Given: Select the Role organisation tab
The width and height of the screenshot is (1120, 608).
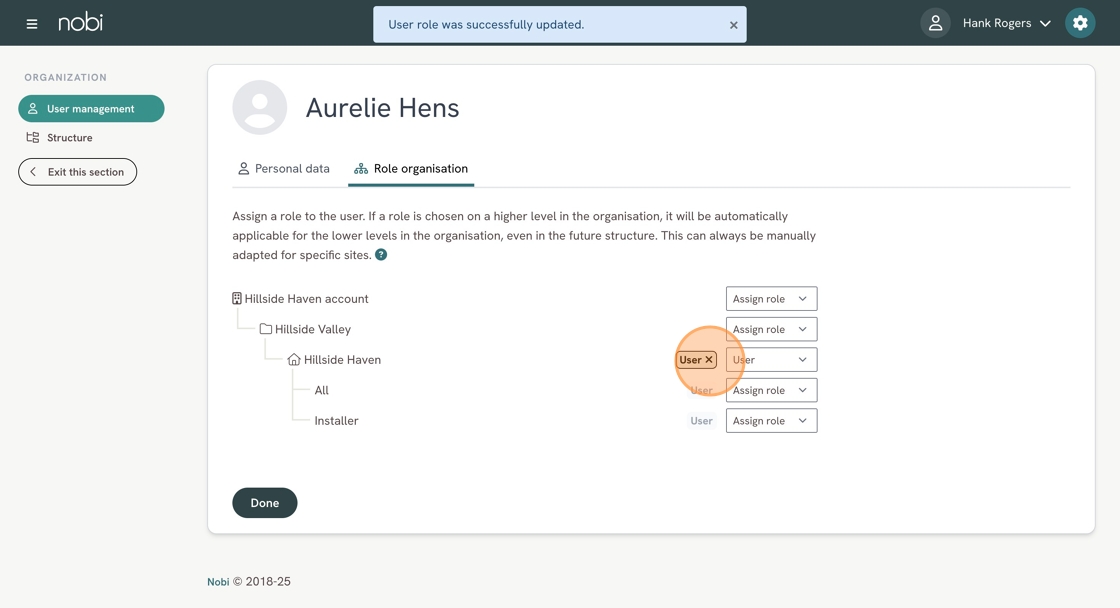Looking at the screenshot, I should coord(411,169).
